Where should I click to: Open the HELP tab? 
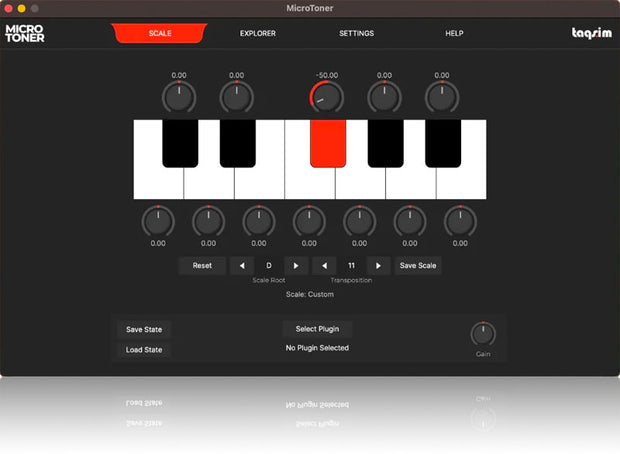[x=454, y=33]
